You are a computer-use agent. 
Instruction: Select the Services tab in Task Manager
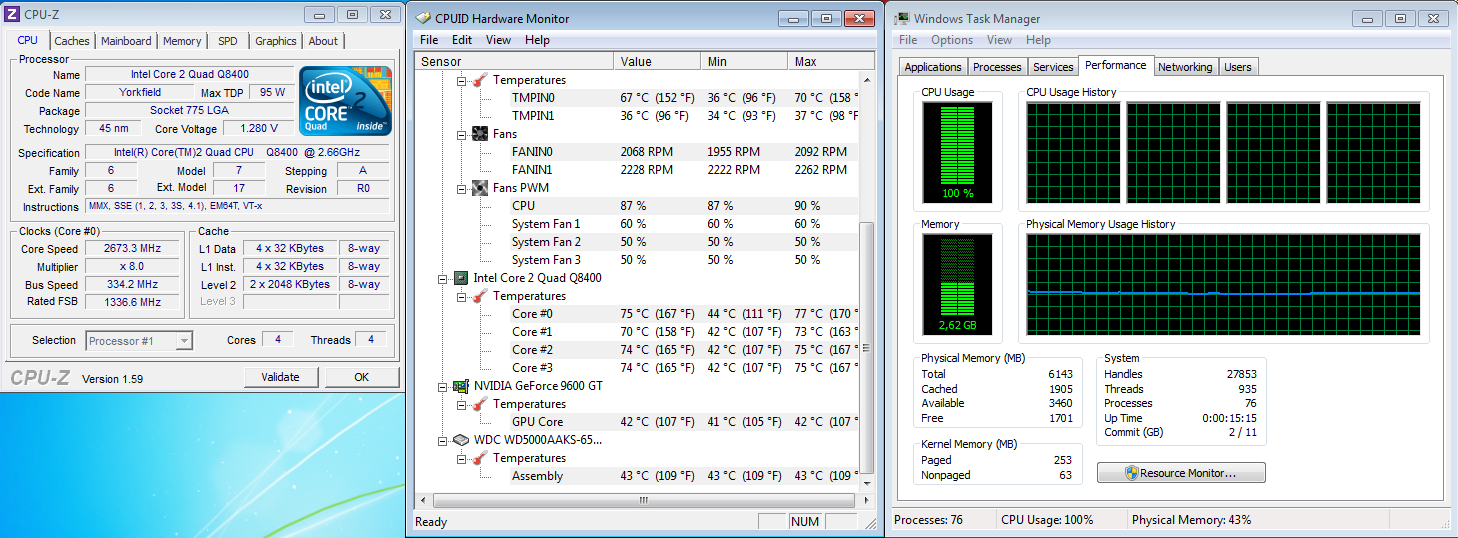tap(1053, 67)
